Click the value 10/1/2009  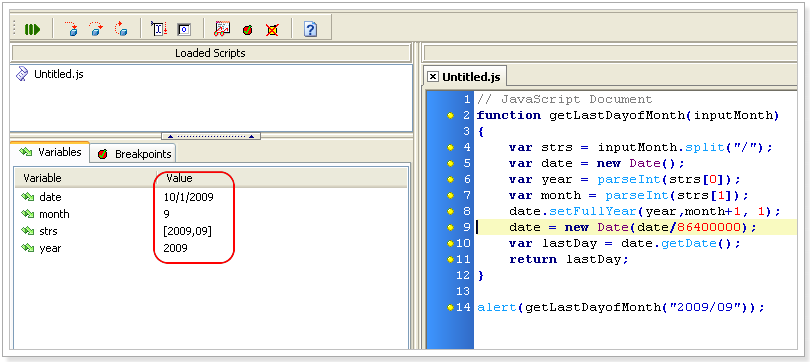pyautogui.click(x=188, y=197)
